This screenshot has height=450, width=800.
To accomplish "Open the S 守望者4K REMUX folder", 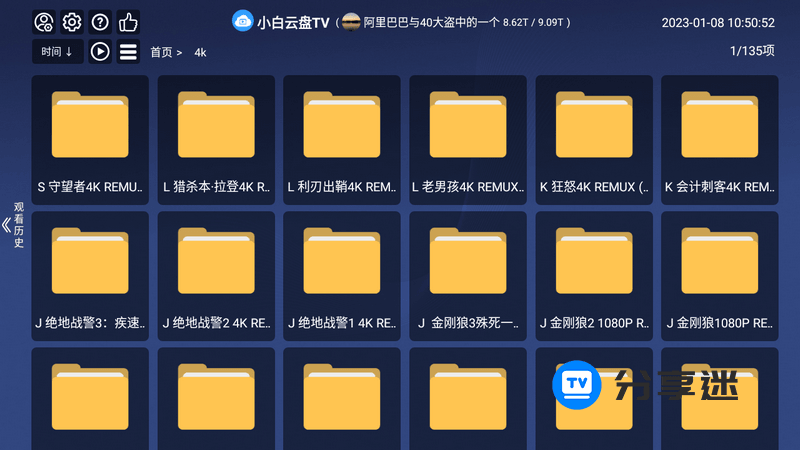I will pos(90,140).
